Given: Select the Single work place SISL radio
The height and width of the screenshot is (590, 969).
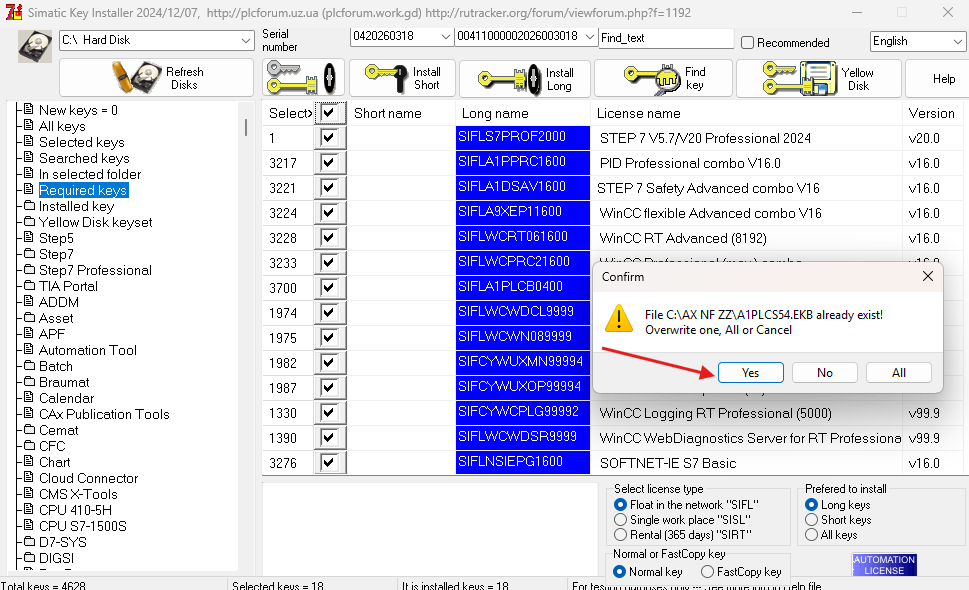Looking at the screenshot, I should pyautogui.click(x=621, y=520).
